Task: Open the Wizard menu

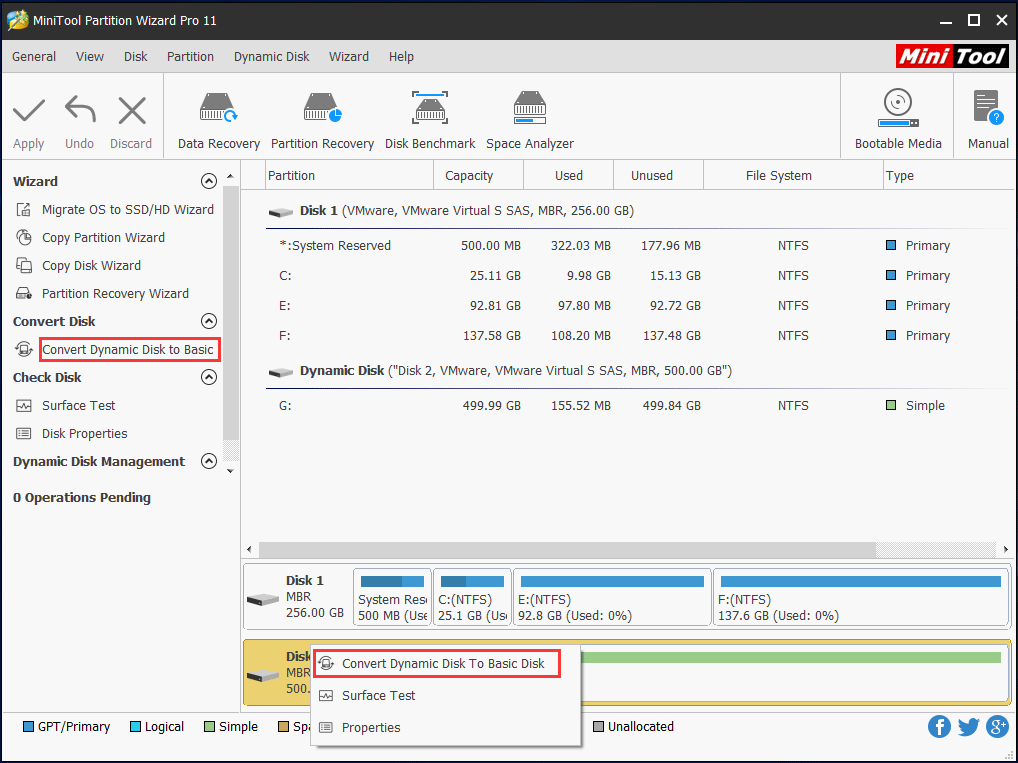Action: coord(349,56)
